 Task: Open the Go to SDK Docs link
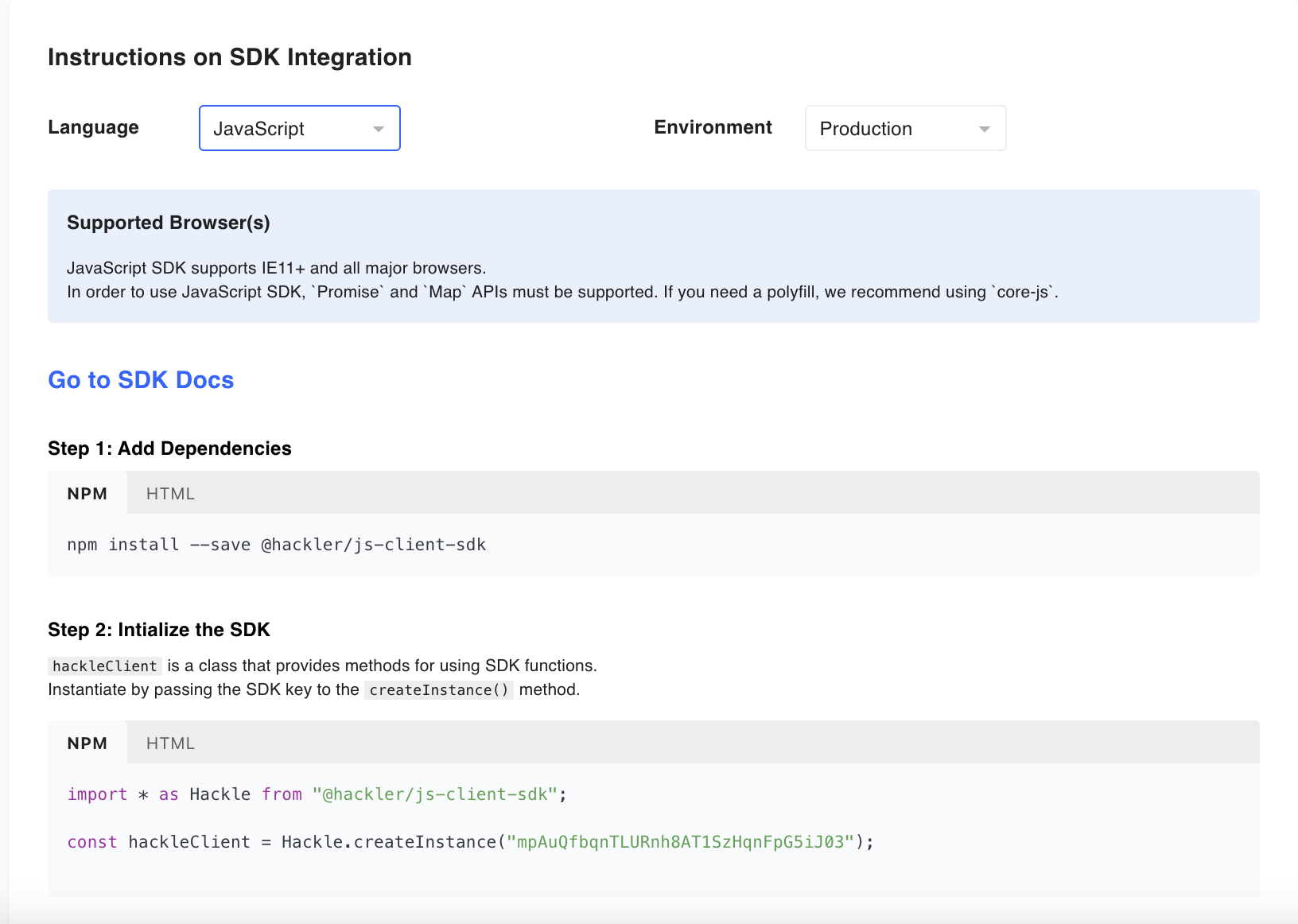coord(141,380)
